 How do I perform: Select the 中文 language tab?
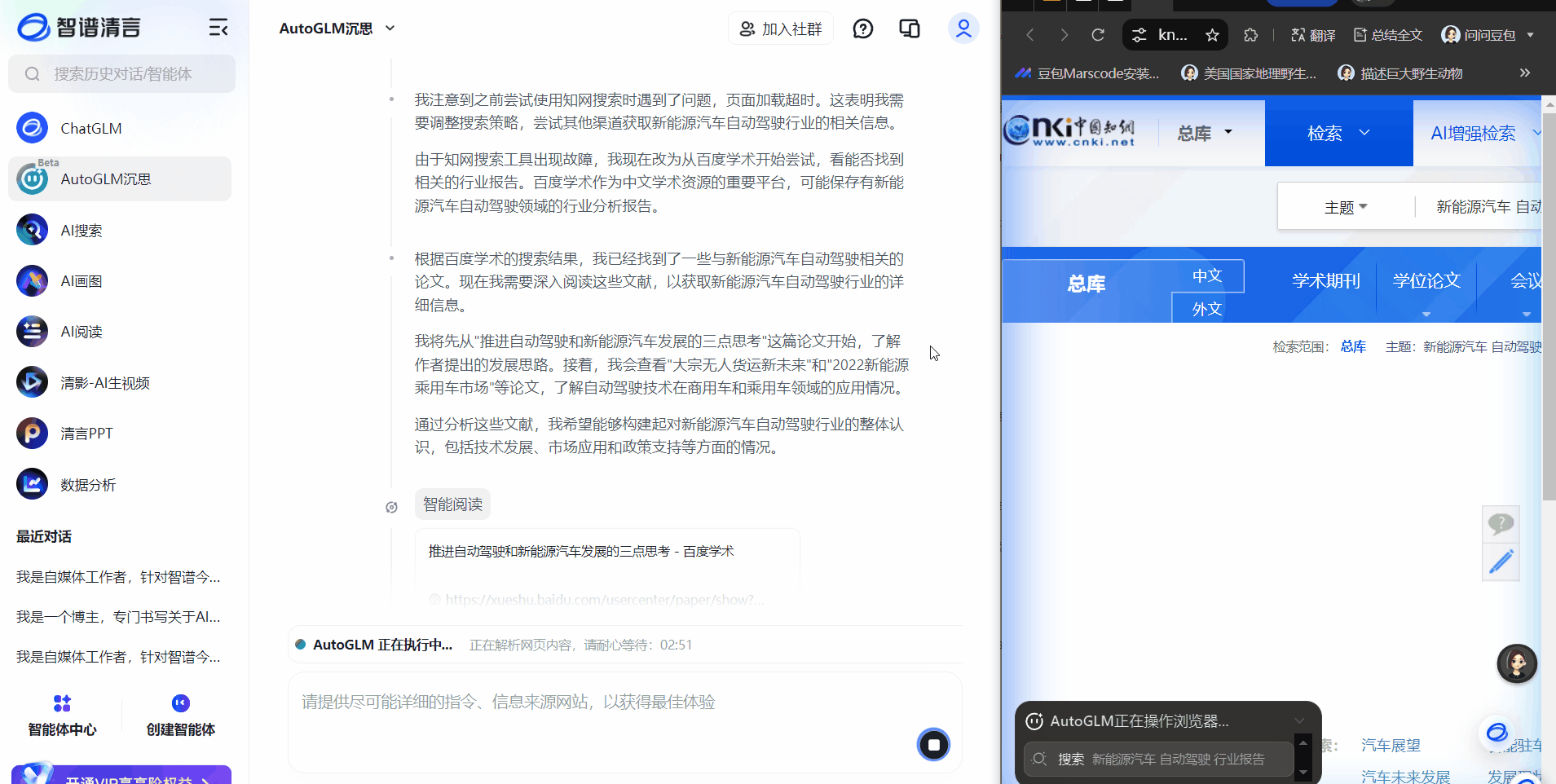tap(1207, 275)
